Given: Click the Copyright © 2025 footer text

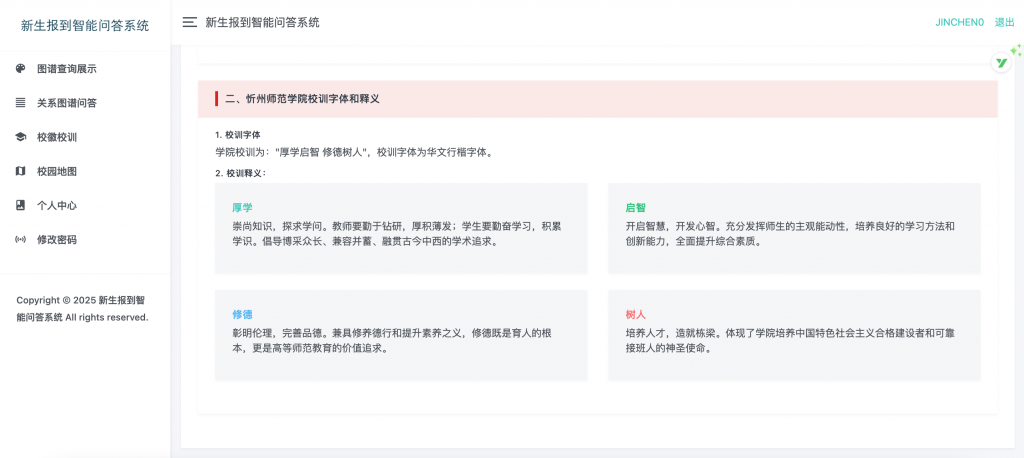Looking at the screenshot, I should point(82,309).
